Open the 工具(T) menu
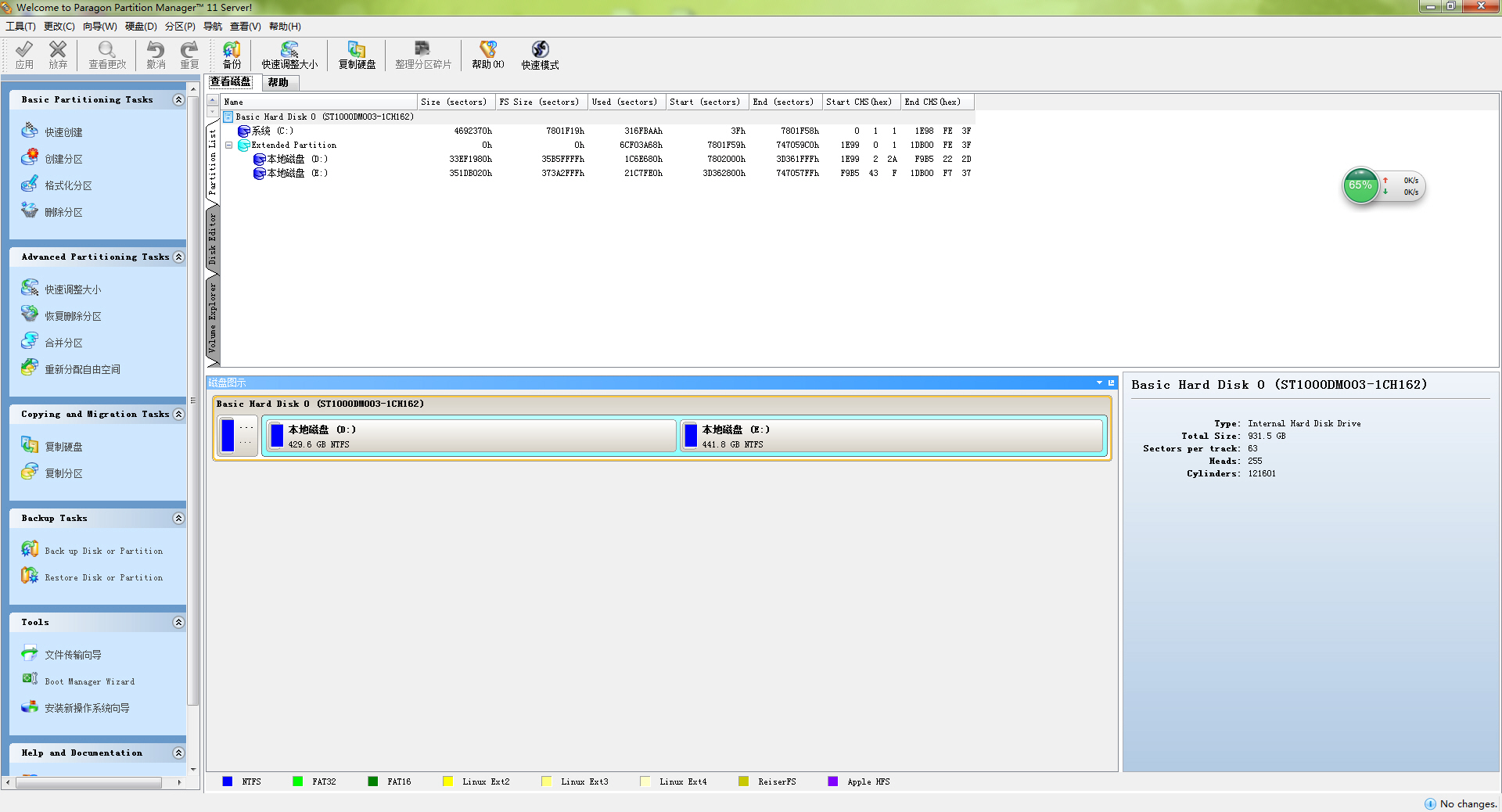The height and width of the screenshot is (812, 1502). click(20, 27)
